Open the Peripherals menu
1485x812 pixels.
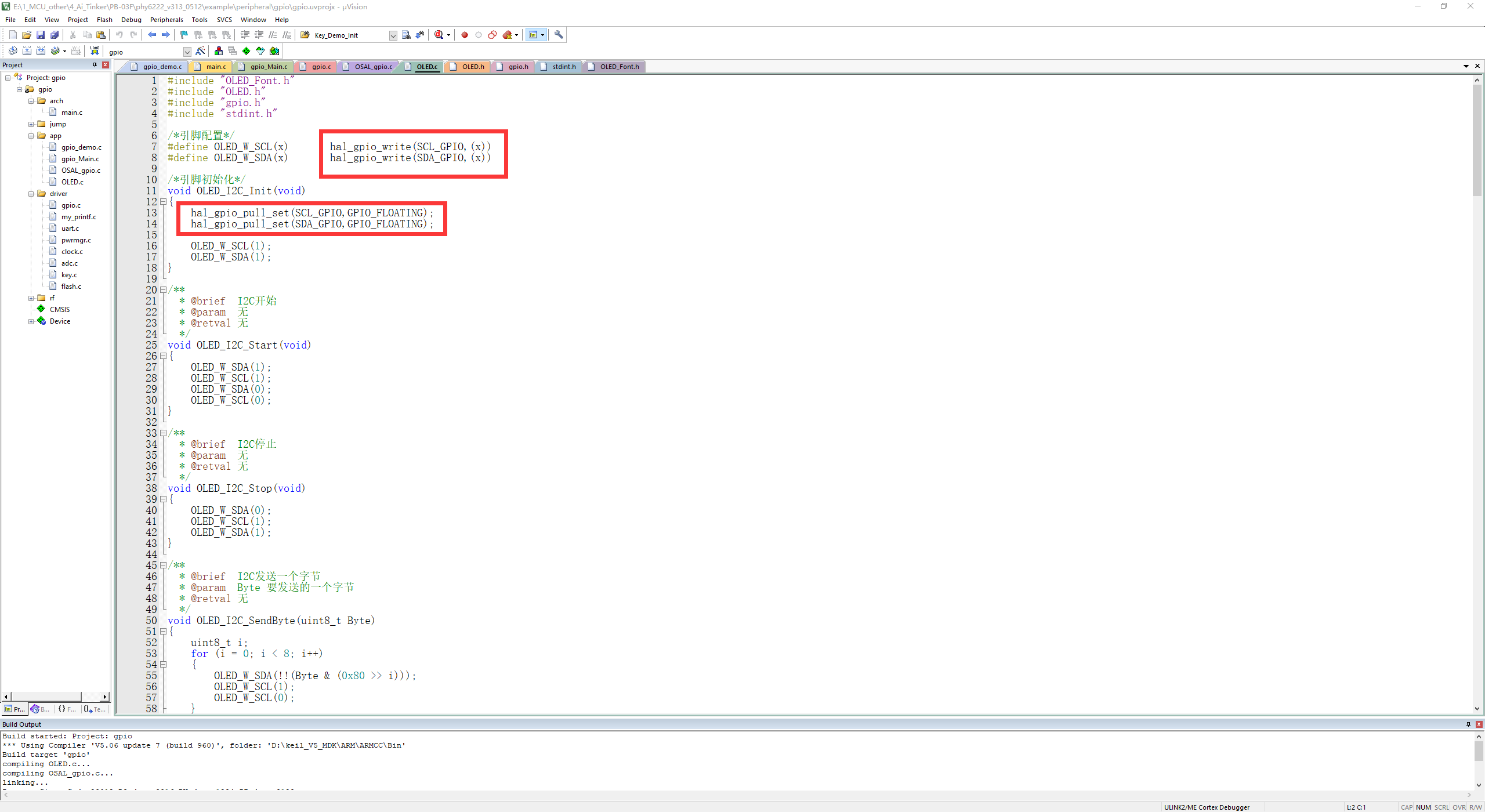[x=166, y=20]
